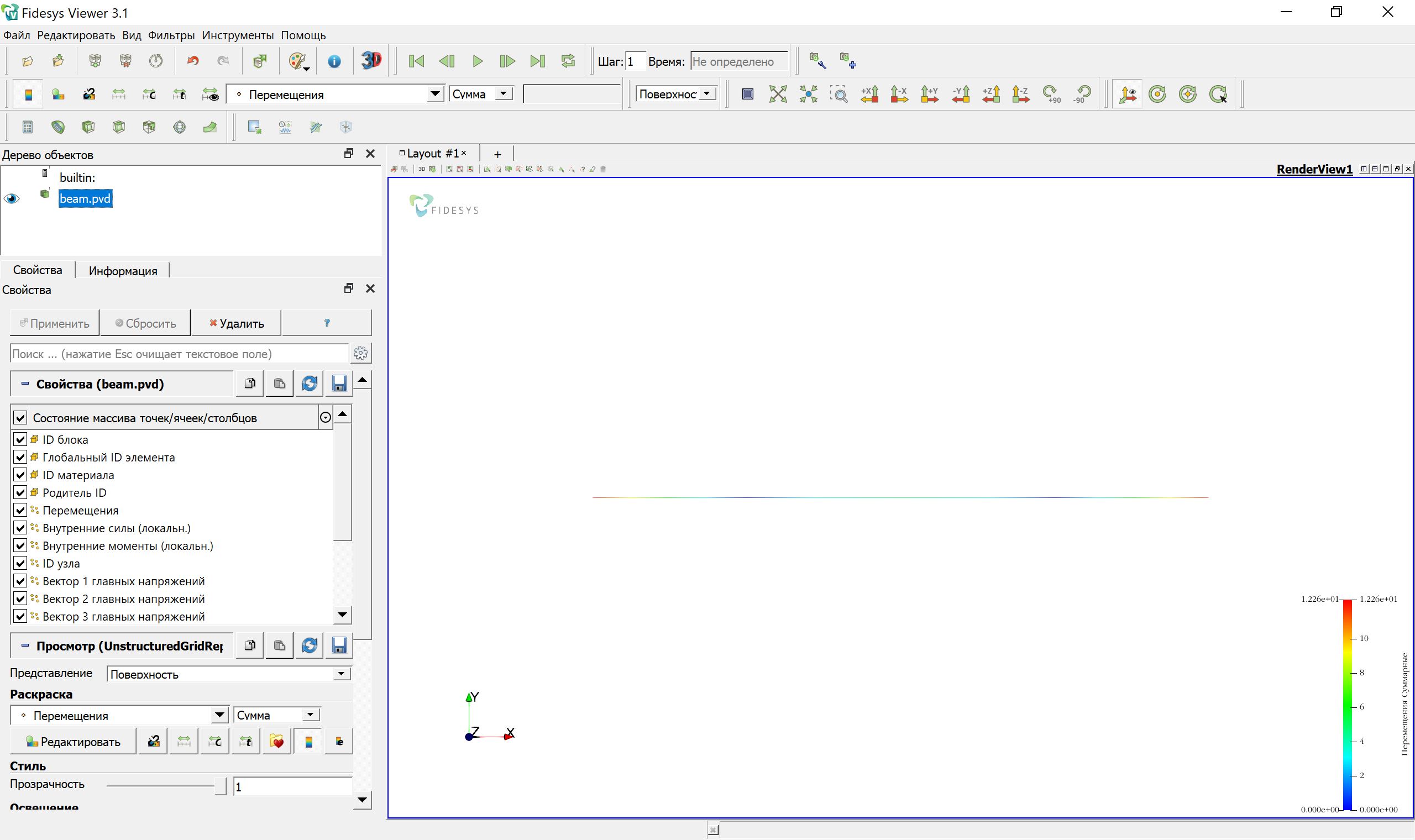1415x840 pixels.
Task: Set view direction to -Z
Action: click(1020, 94)
